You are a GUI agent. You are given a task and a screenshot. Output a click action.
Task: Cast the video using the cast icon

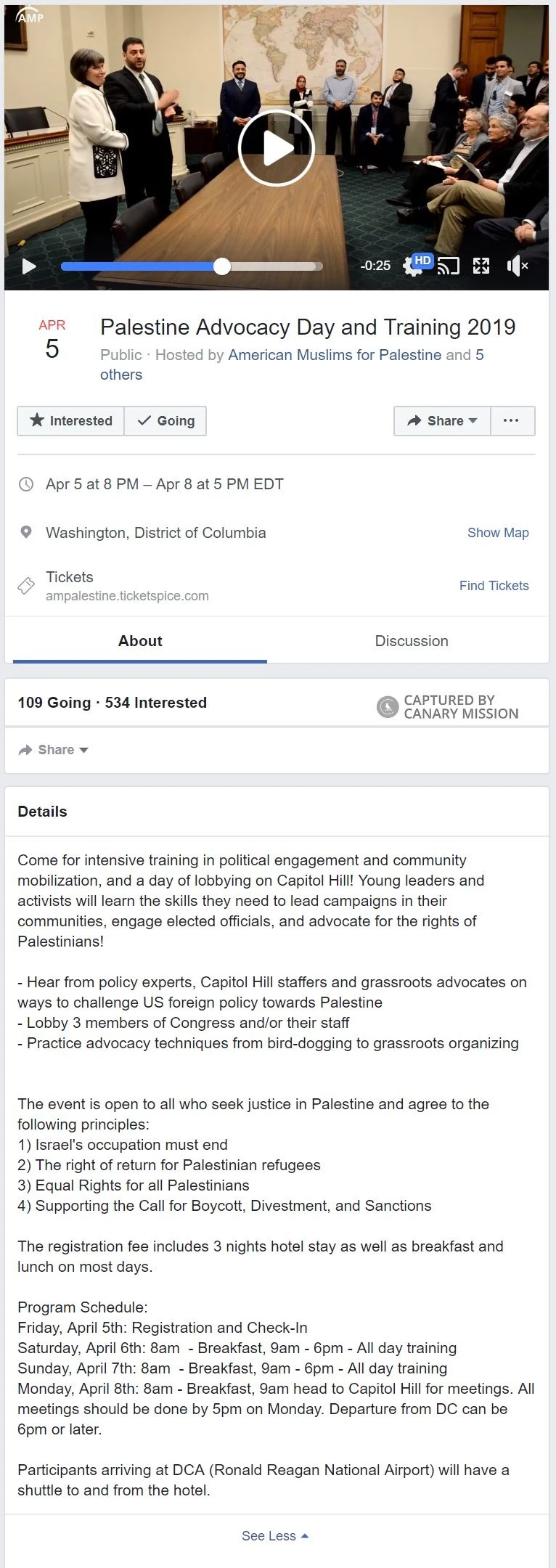coord(449,266)
